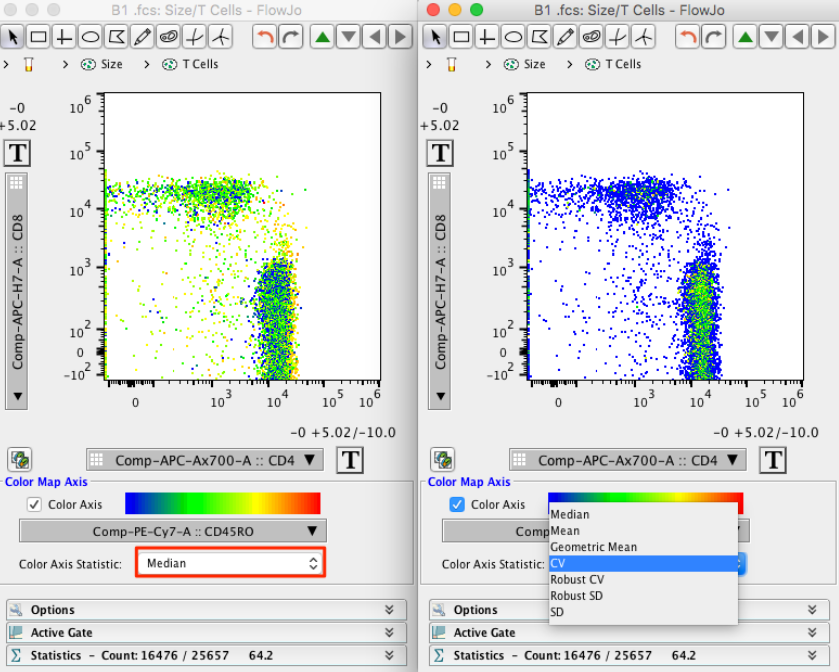
Task: Click the right arrow button in right window toolbar
Action: click(x=823, y=37)
